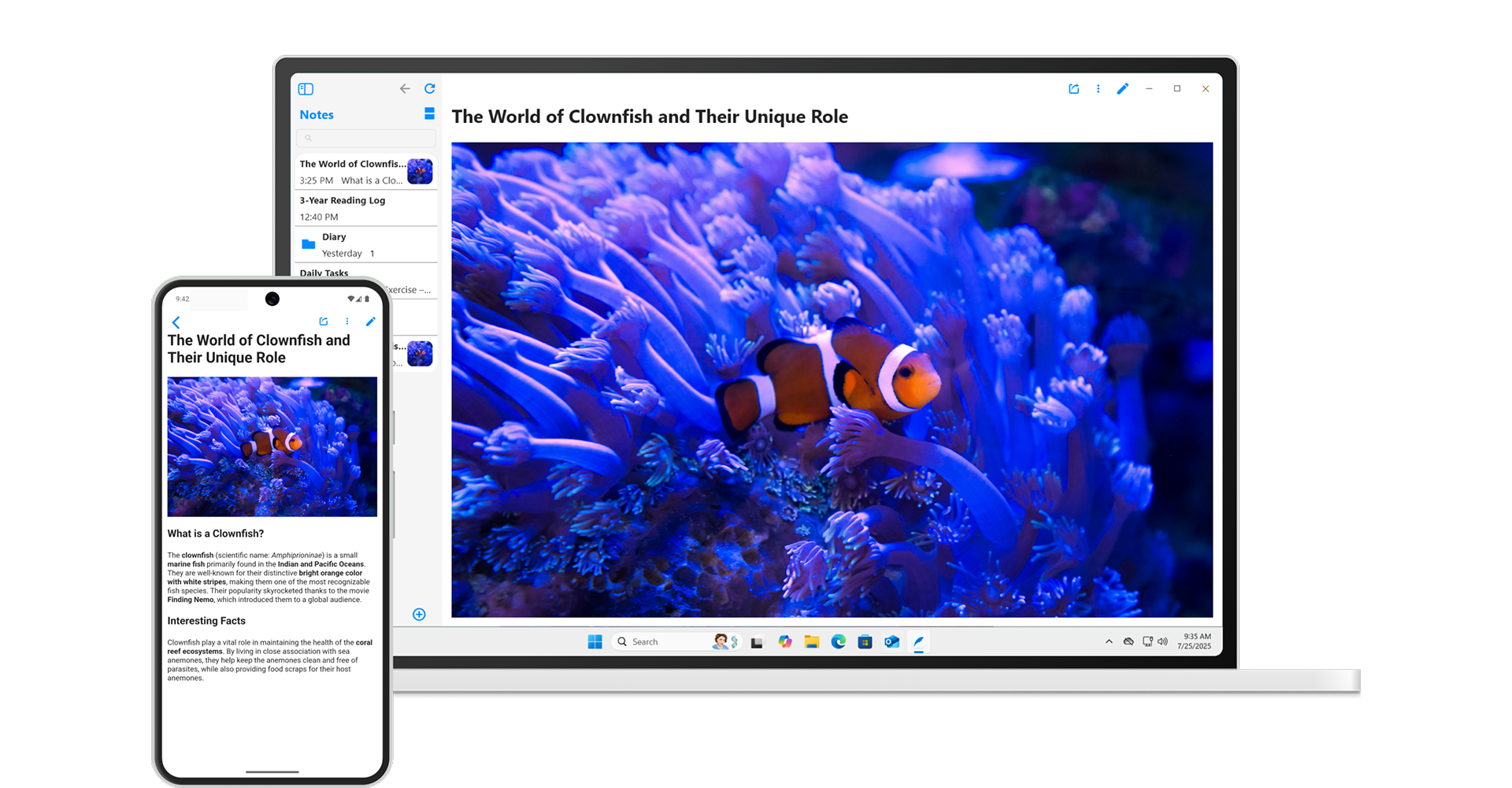Click the Notes search field

[x=365, y=138]
